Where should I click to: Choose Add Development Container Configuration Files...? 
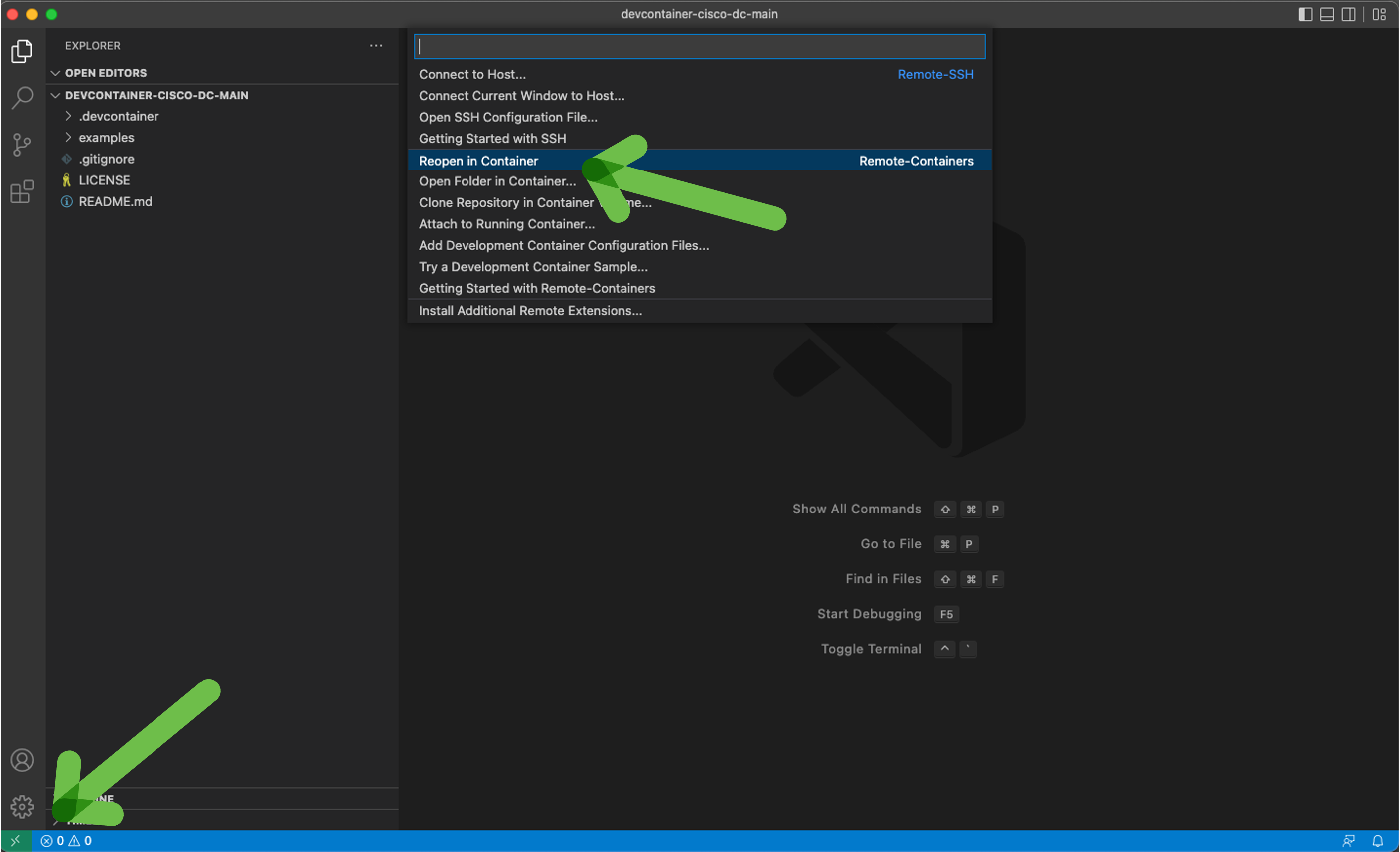tap(699, 246)
